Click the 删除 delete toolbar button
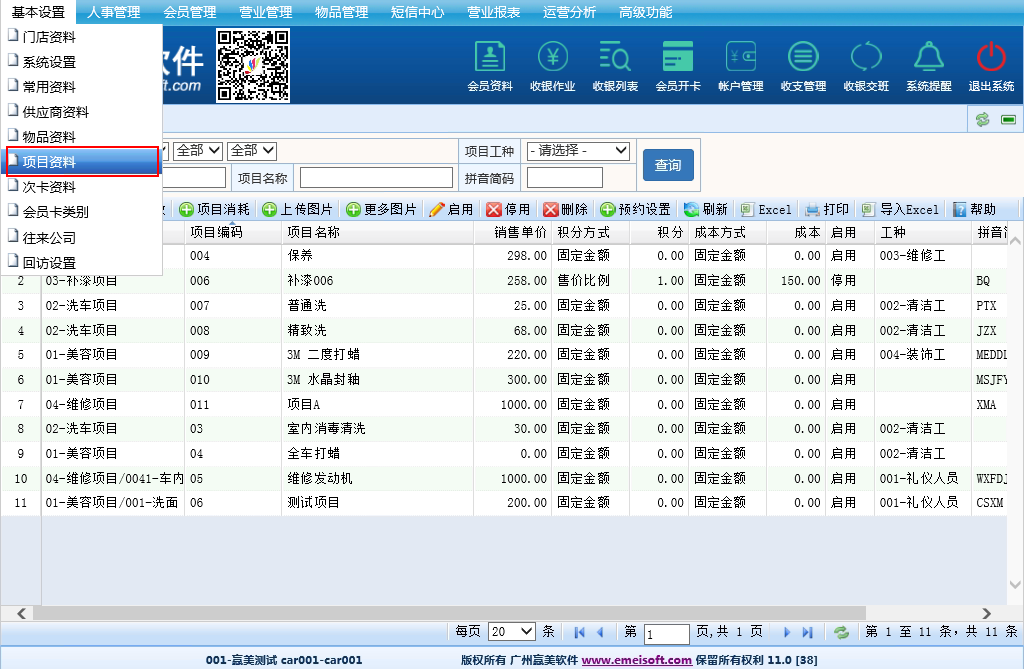This screenshot has height=669, width=1024. 565,210
